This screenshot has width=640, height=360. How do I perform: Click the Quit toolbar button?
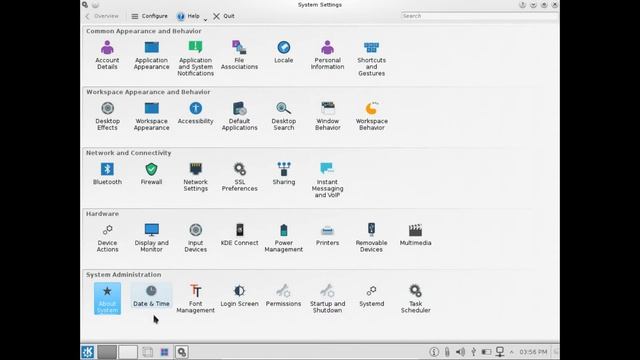224,16
